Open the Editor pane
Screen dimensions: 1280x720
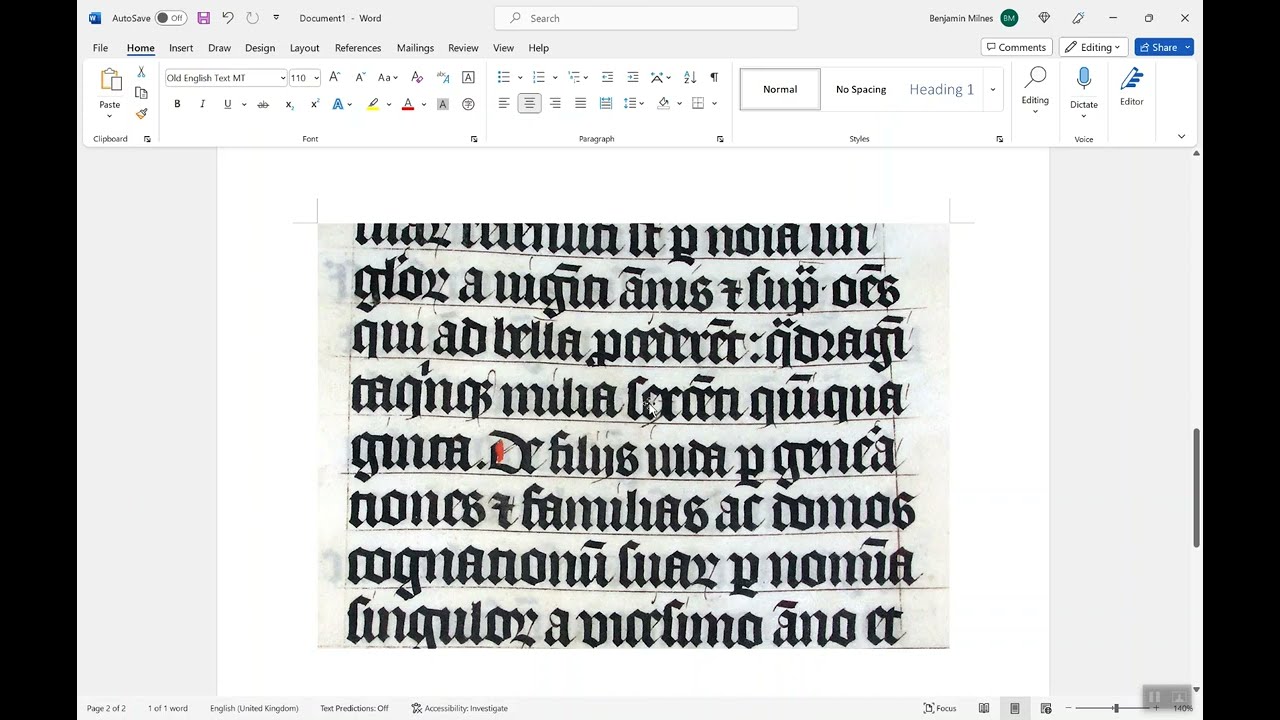coord(1131,88)
